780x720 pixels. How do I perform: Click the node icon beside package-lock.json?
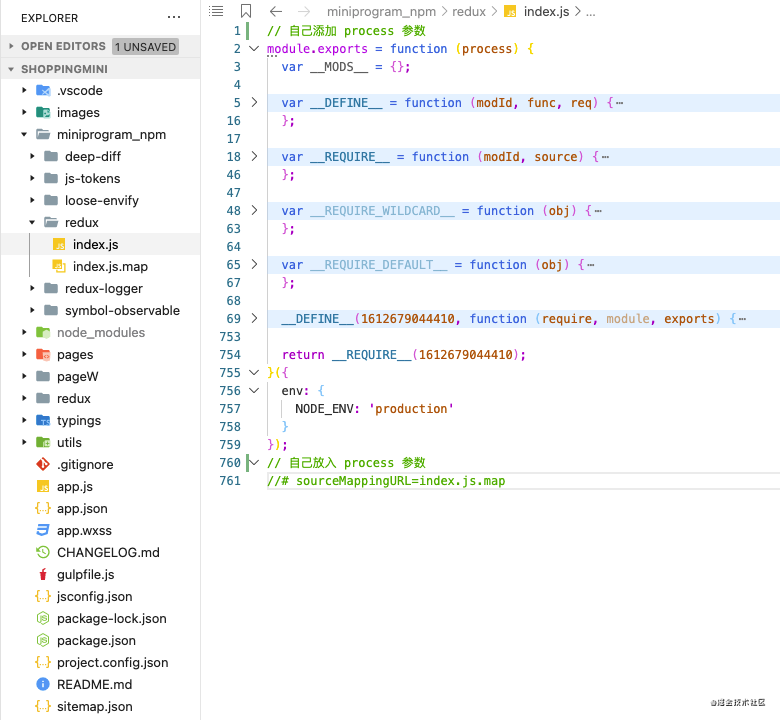tap(43, 618)
